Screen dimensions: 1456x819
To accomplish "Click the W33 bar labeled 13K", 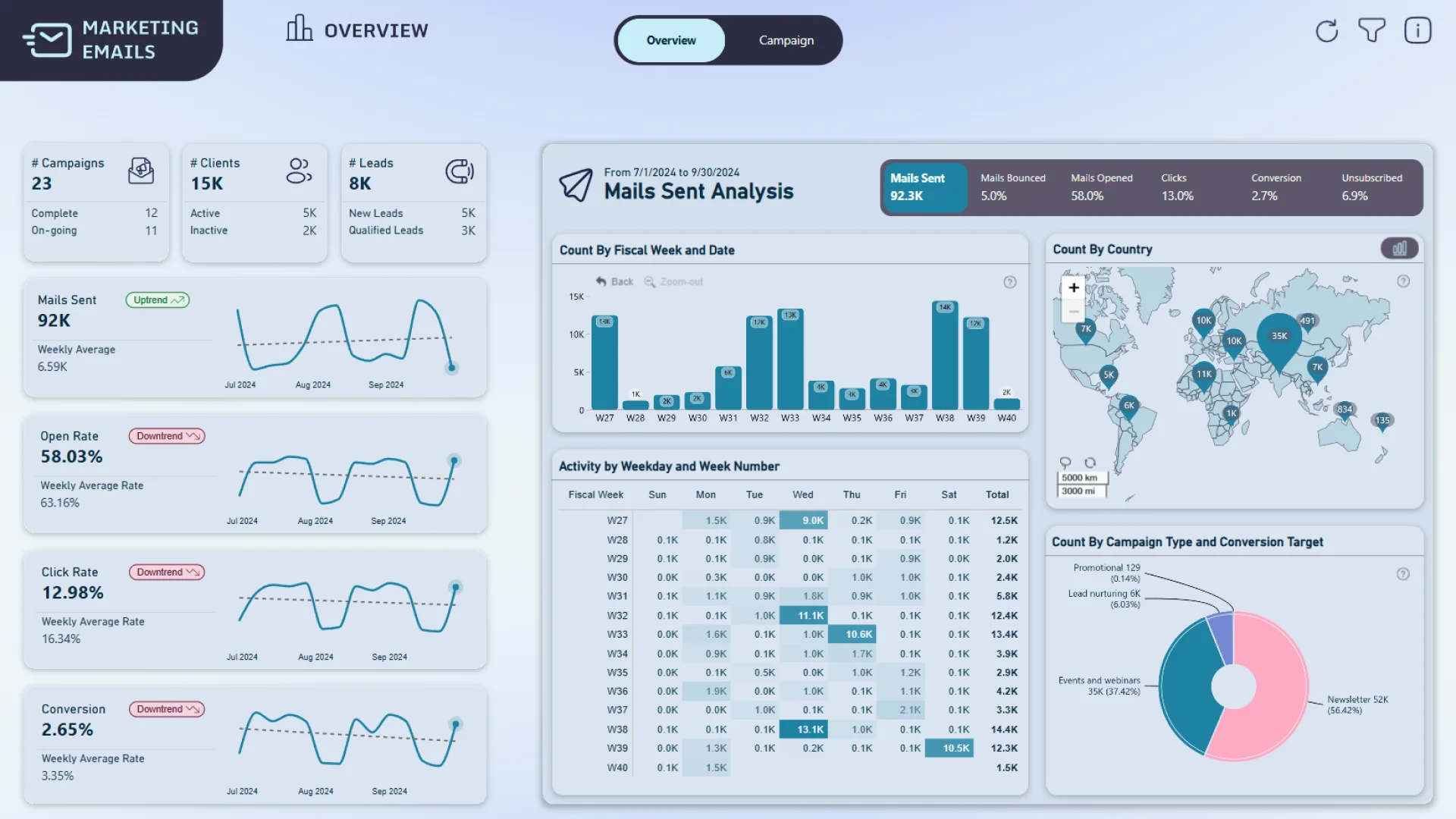I will click(790, 359).
